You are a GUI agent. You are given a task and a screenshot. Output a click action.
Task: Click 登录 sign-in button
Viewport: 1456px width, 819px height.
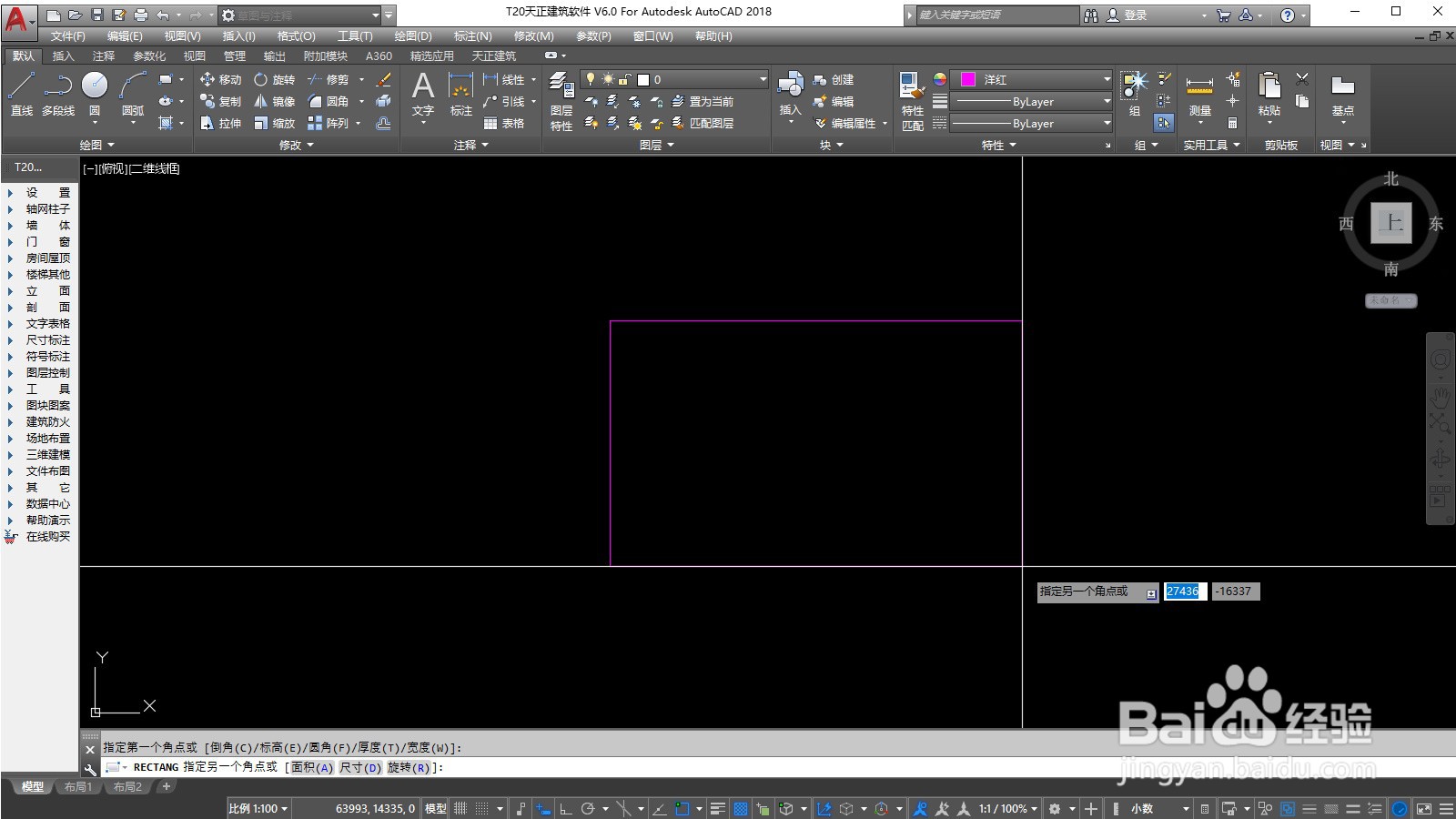click(x=1127, y=15)
